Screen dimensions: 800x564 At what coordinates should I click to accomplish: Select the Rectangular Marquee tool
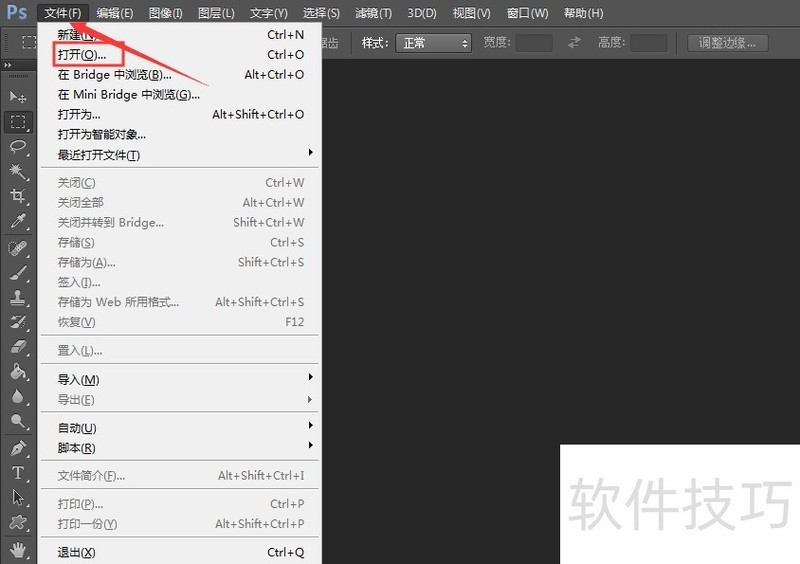(x=18, y=121)
